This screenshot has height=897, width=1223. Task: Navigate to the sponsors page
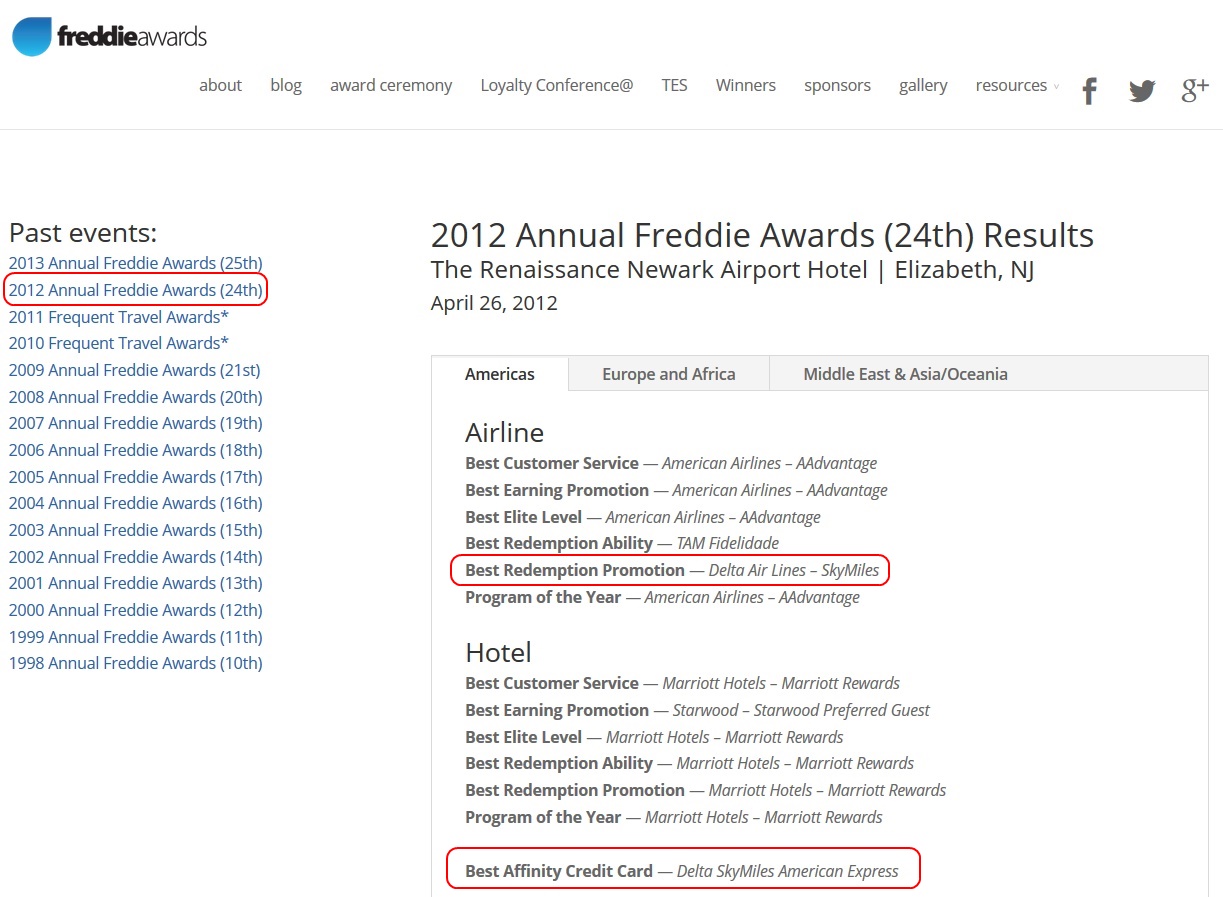837,86
